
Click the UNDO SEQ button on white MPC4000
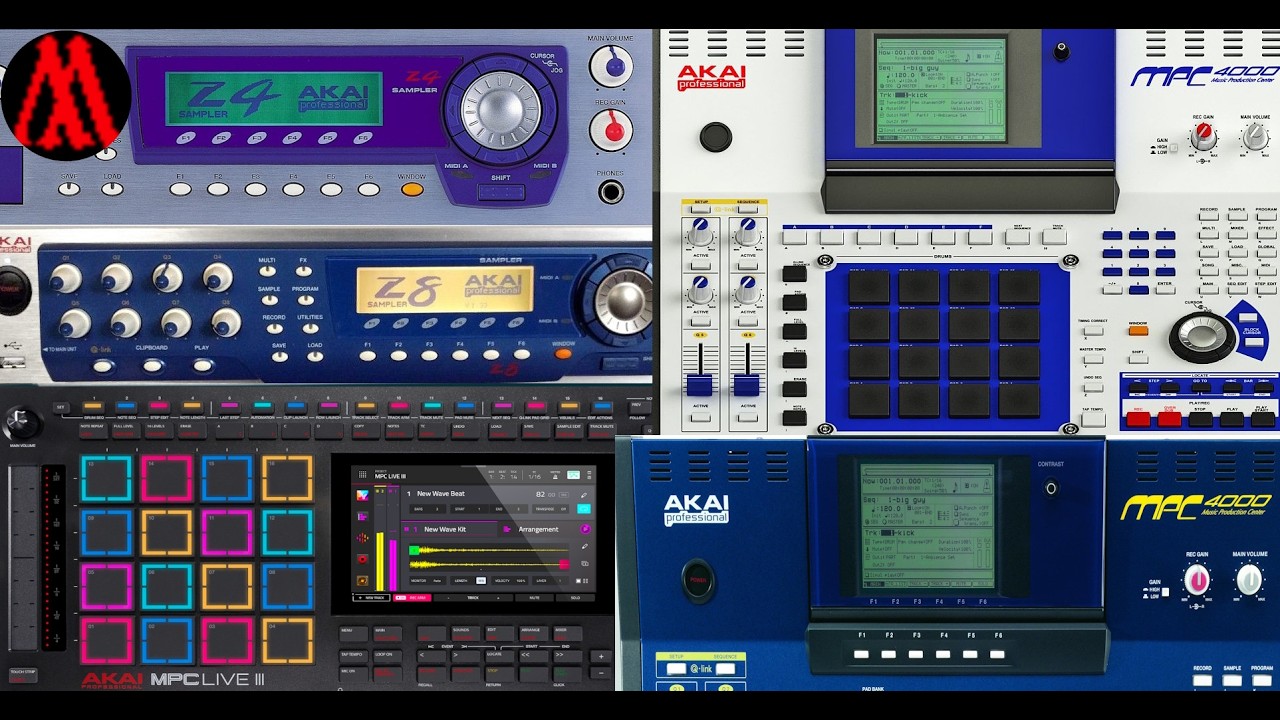(1093, 387)
